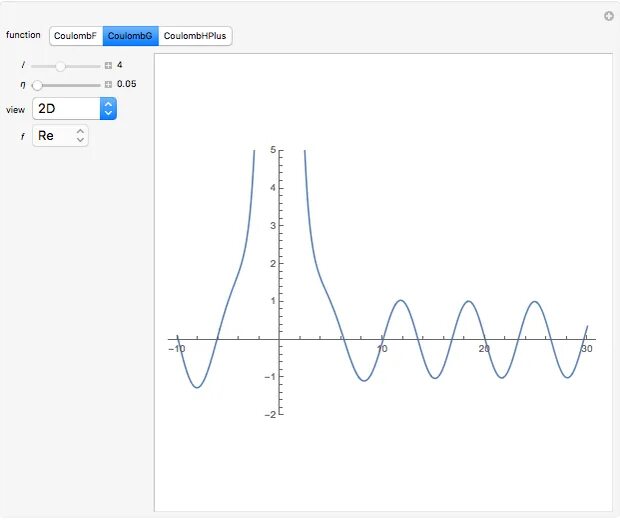Click the l slider thumb
Viewport: 620px width, 520px height.
pos(60,66)
